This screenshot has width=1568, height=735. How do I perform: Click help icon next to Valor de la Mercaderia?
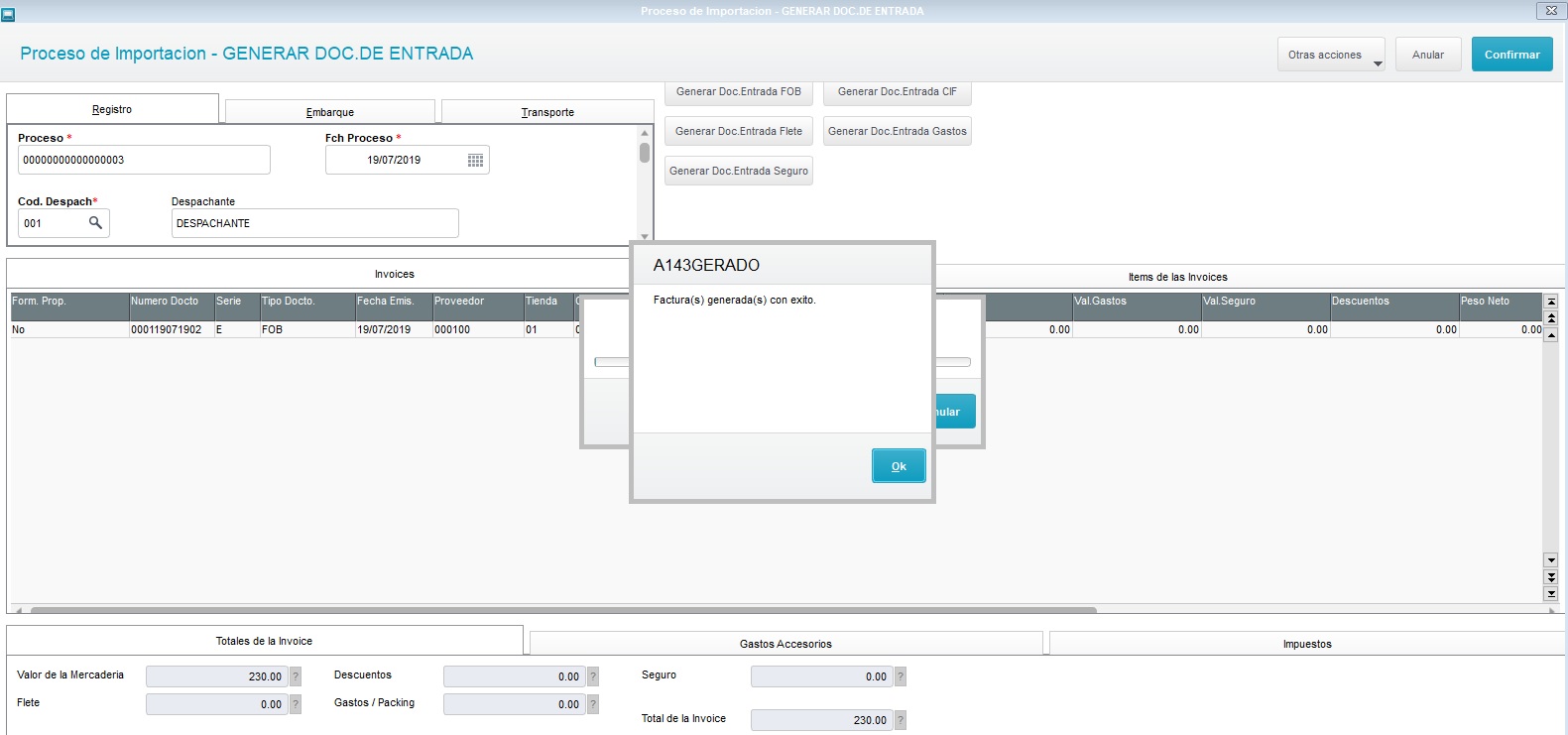(296, 676)
